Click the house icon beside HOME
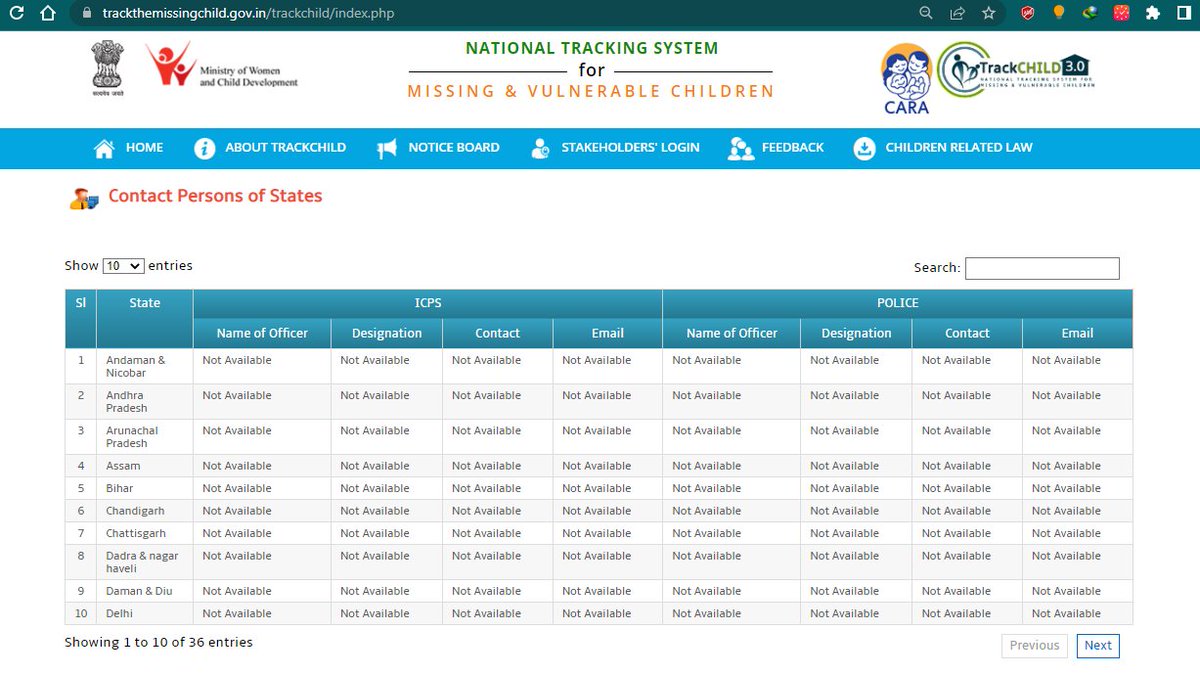Viewport: 1200px width, 675px height. [104, 148]
